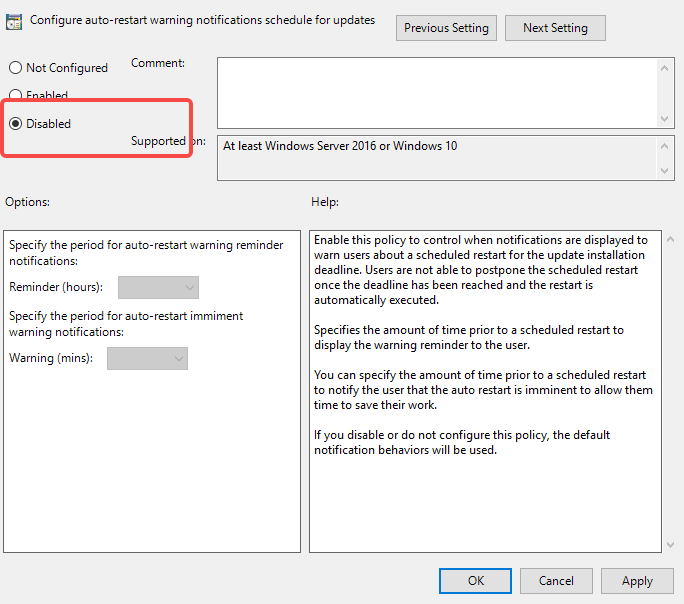Apply the policy changes
The width and height of the screenshot is (684, 604).
(x=637, y=581)
